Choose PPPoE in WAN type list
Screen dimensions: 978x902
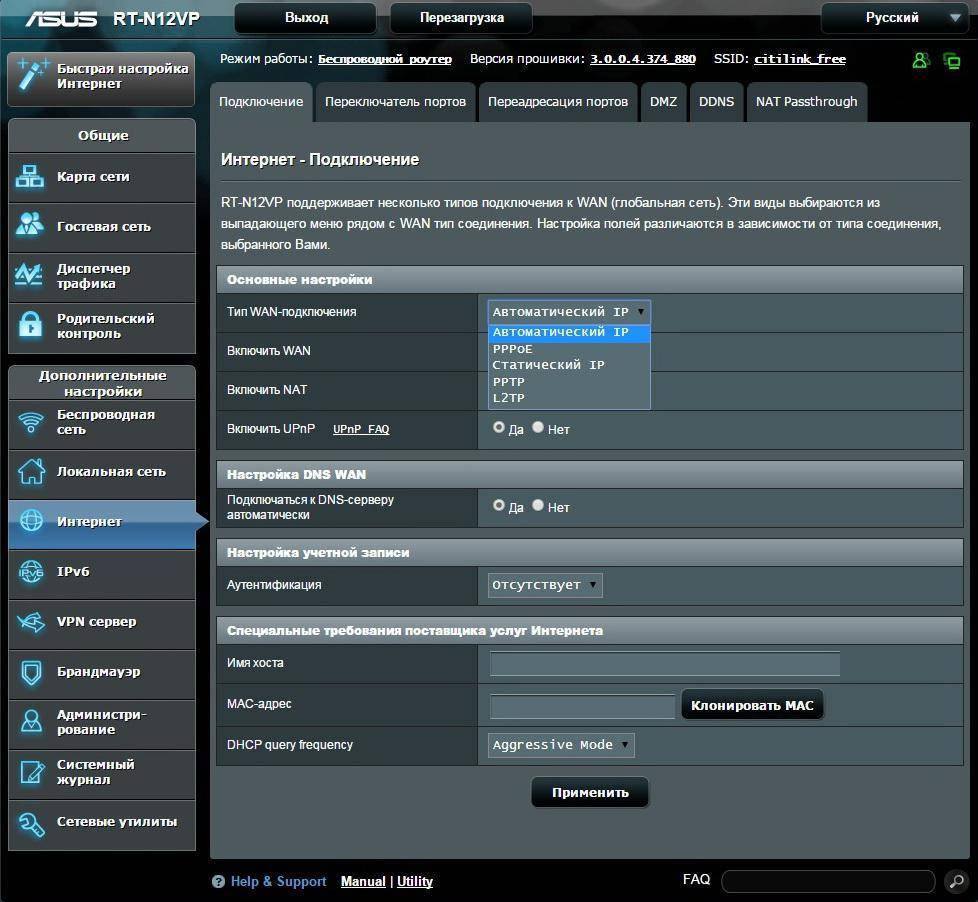pyautogui.click(x=512, y=349)
